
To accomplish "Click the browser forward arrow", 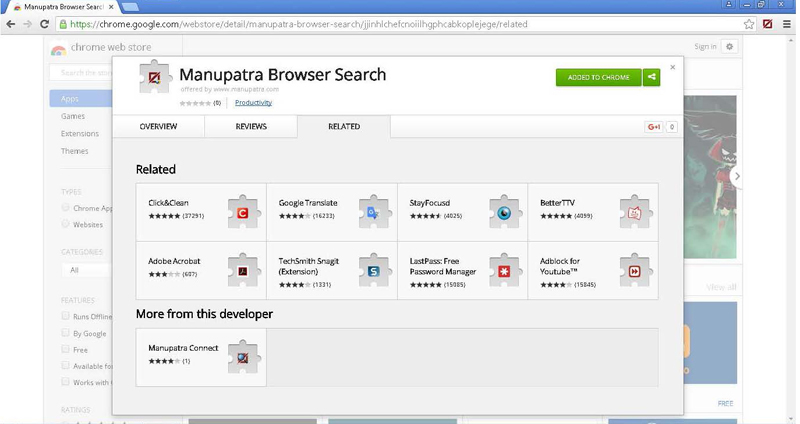I will [x=28, y=24].
